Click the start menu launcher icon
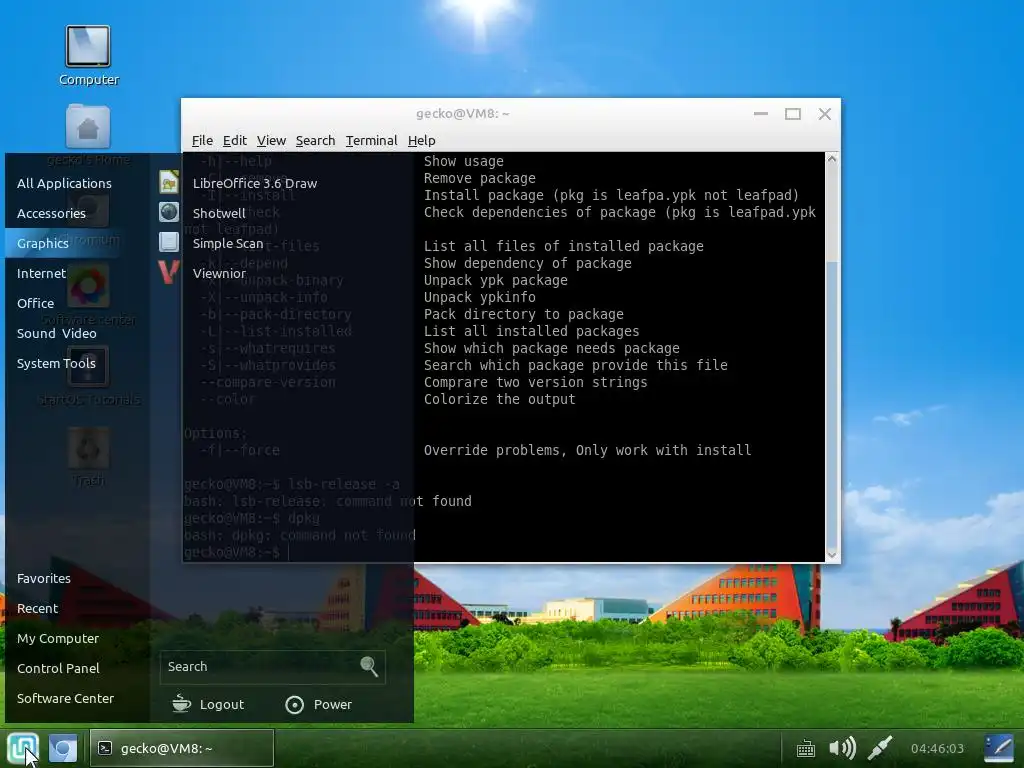 23,748
